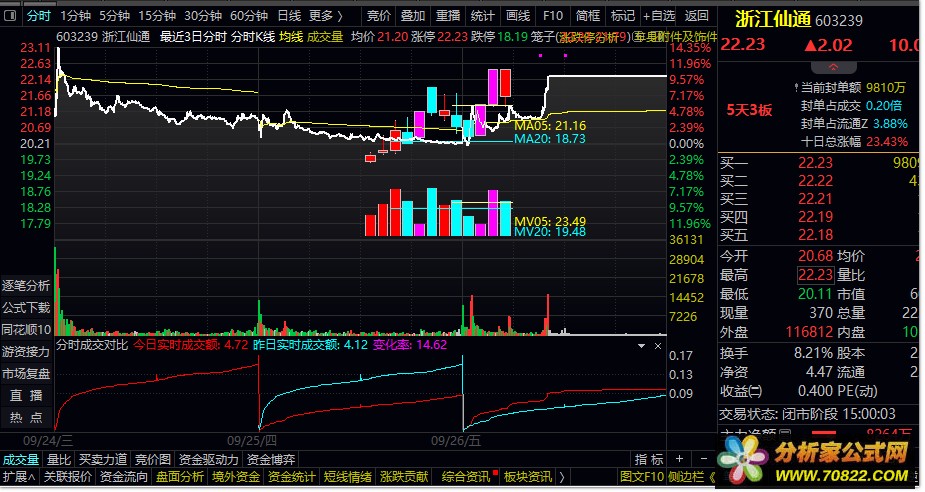This screenshot has height=492, width=925.
Task: Select the 30分钟 period
Action: (x=203, y=16)
